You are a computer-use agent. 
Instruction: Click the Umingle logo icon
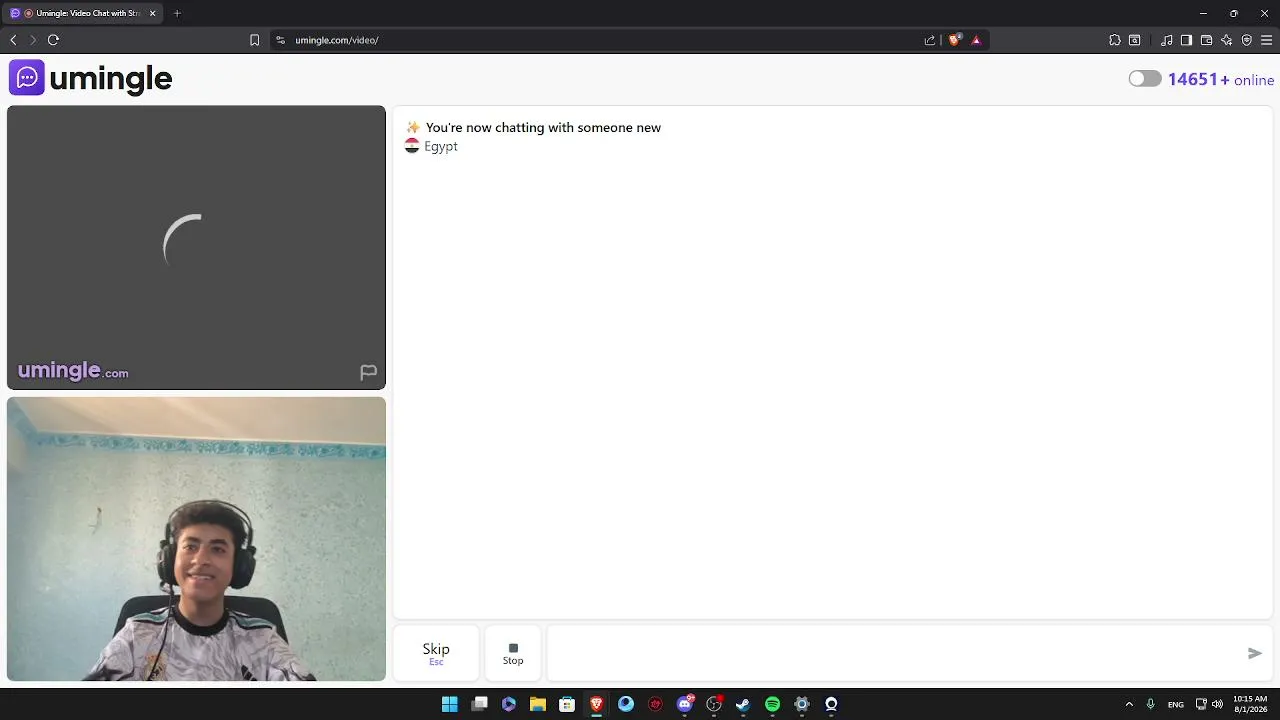(27, 78)
